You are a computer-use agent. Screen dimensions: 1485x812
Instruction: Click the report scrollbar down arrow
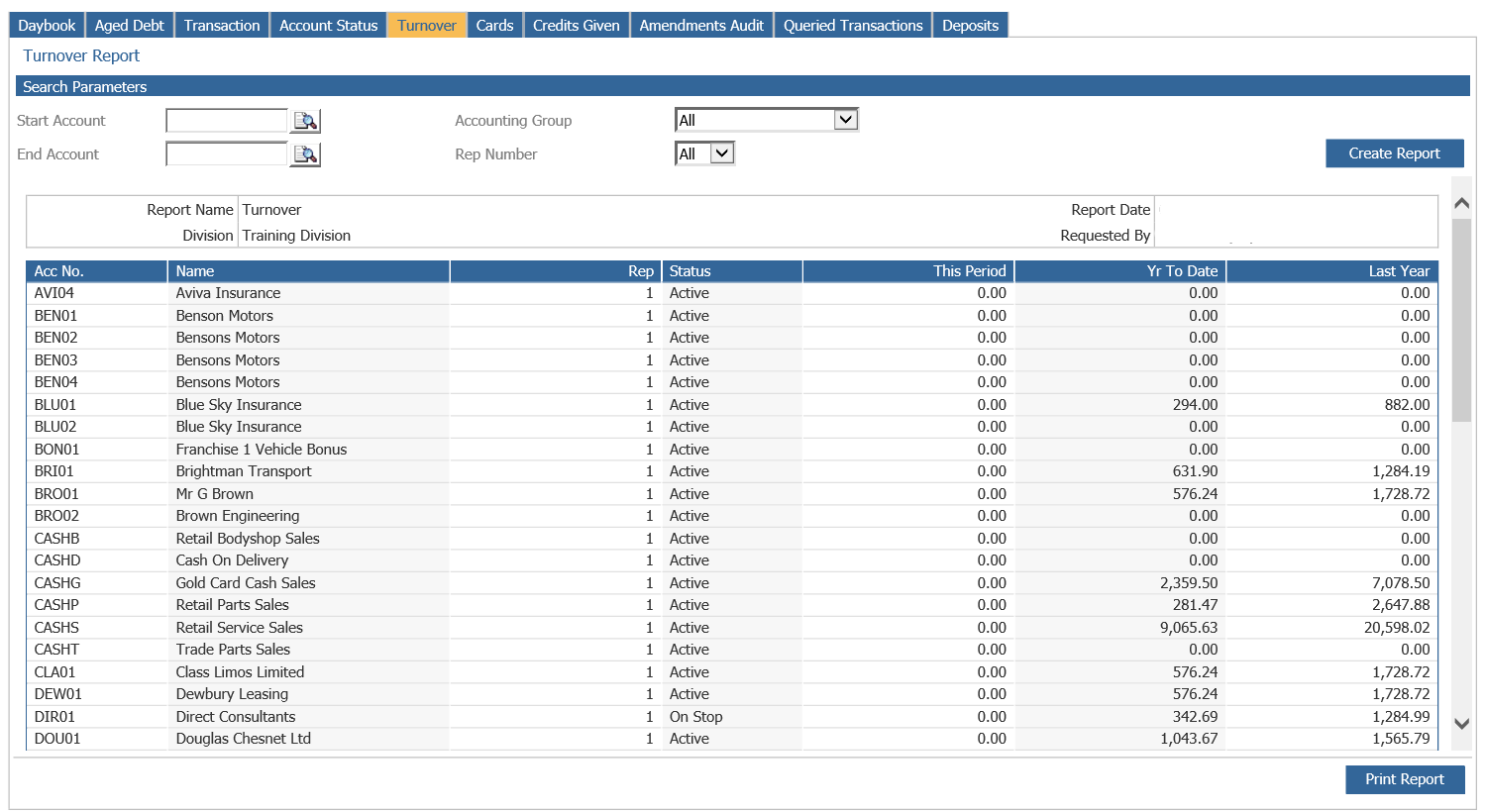1461,724
